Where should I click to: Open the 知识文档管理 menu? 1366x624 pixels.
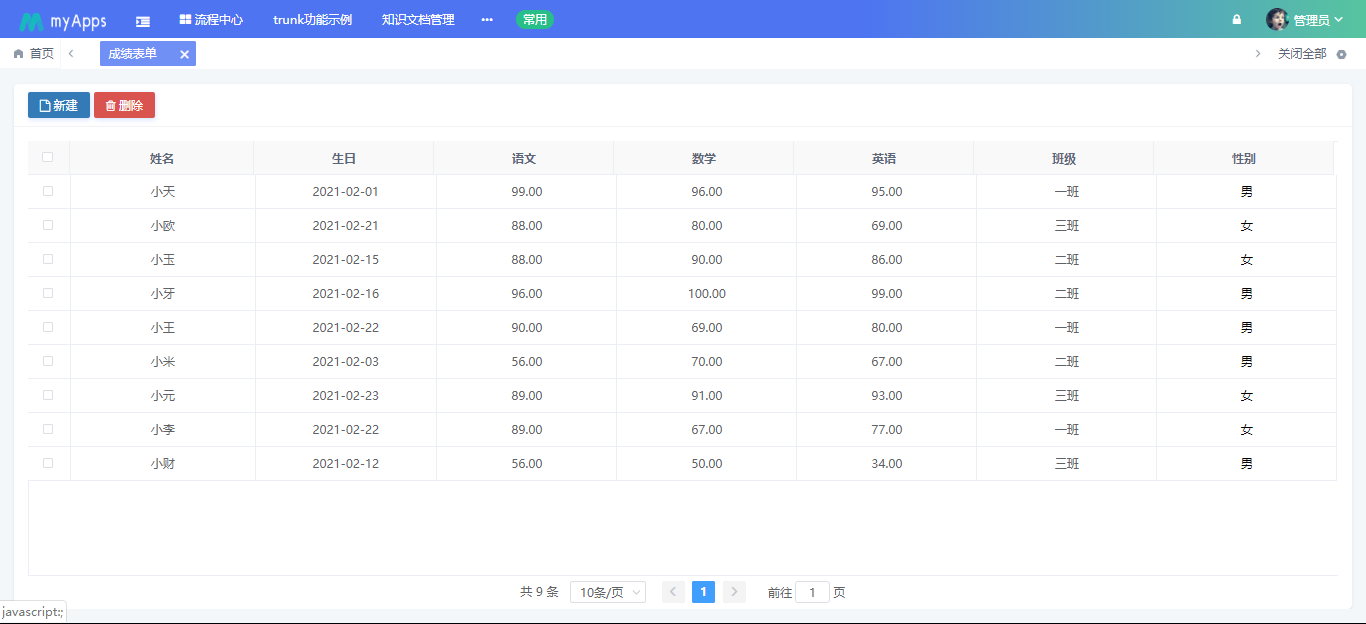click(x=418, y=19)
